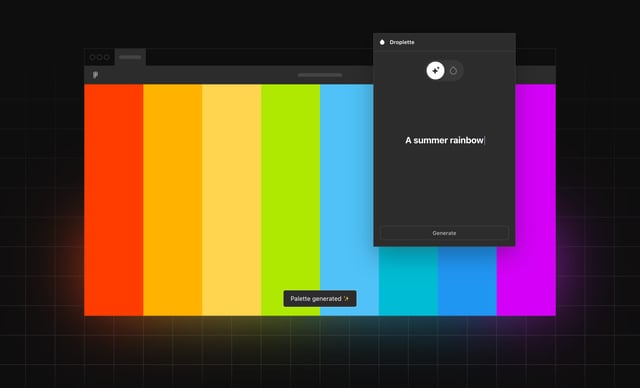Click the "A summer rainbow" prompt field
The width and height of the screenshot is (640, 388).
tap(444, 140)
